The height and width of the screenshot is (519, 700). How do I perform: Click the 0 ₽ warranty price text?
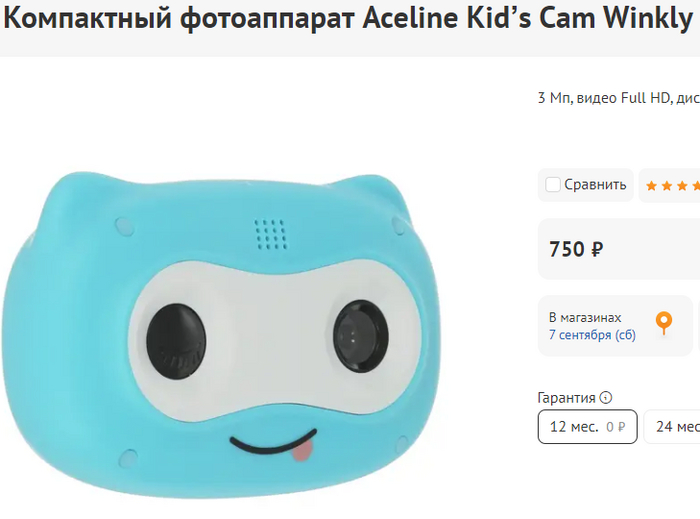(616, 427)
